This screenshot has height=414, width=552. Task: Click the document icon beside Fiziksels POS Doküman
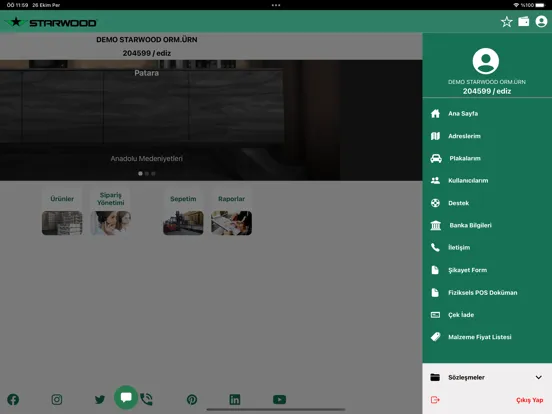click(x=435, y=293)
